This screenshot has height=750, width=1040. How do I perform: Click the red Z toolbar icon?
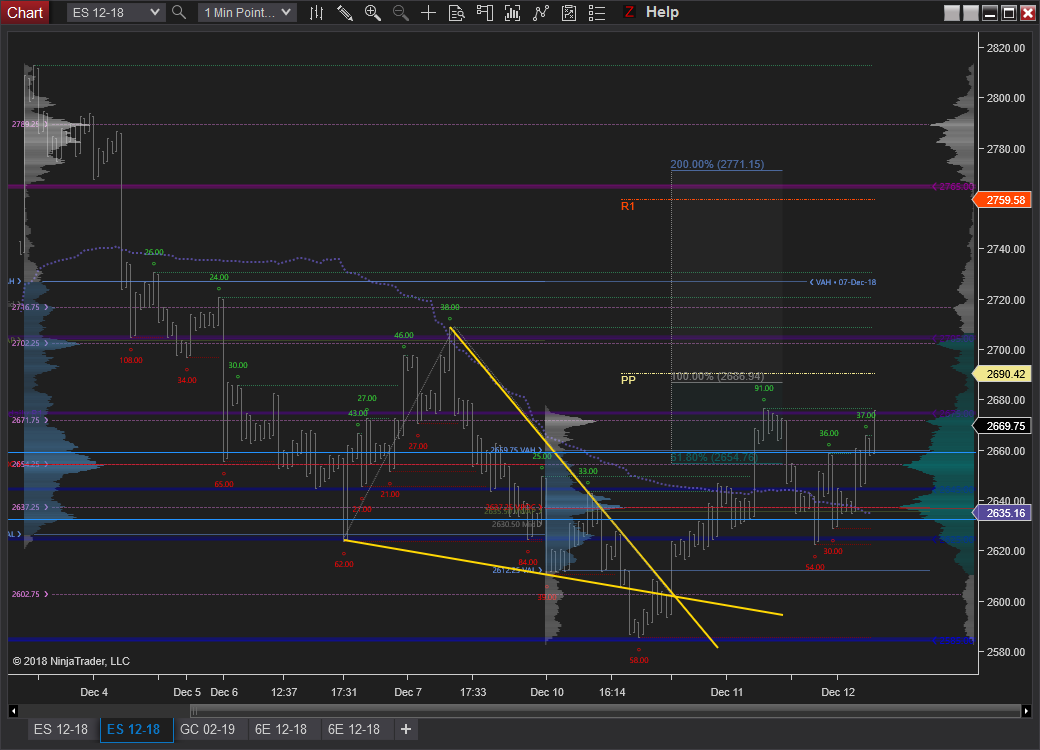(x=629, y=12)
